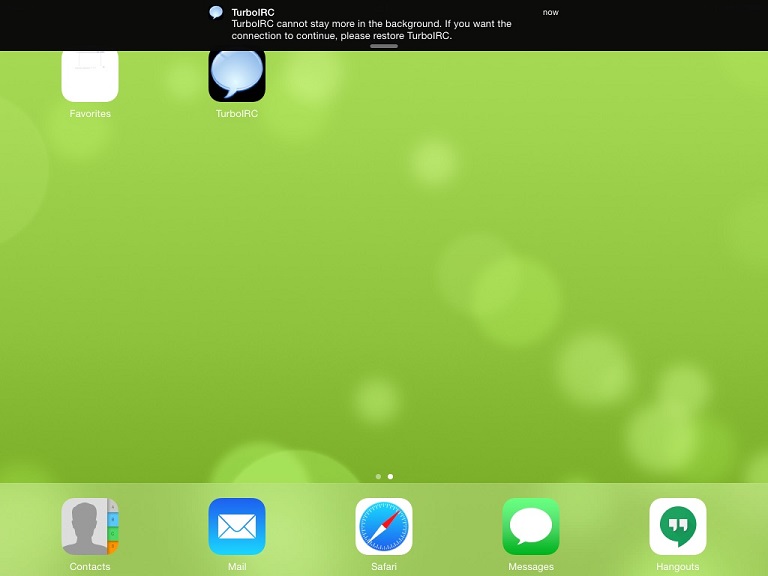Click the 'now' timestamp in notification
The height and width of the screenshot is (576, 768).
click(551, 12)
